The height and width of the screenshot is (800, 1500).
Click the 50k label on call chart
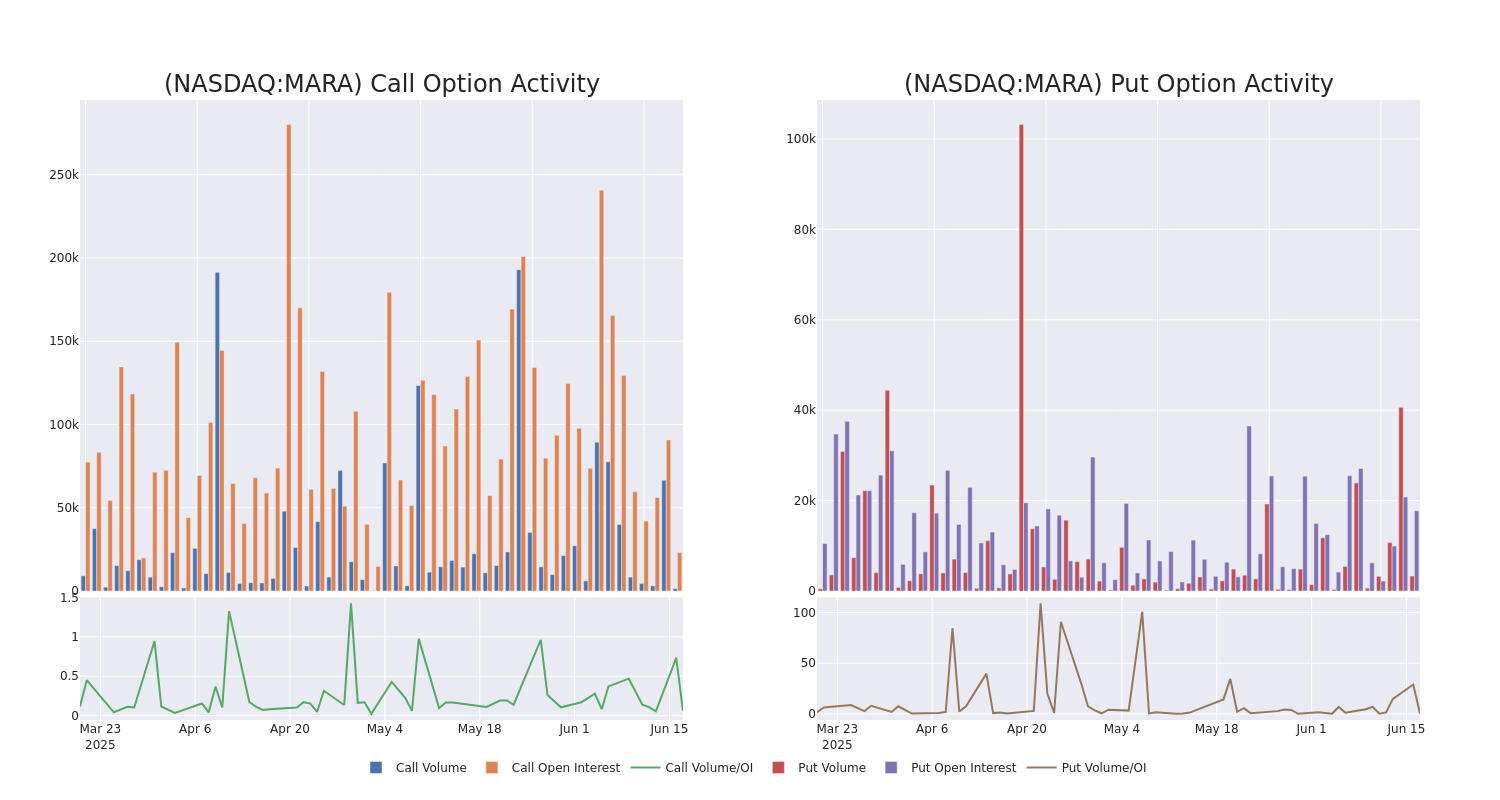tap(67, 508)
